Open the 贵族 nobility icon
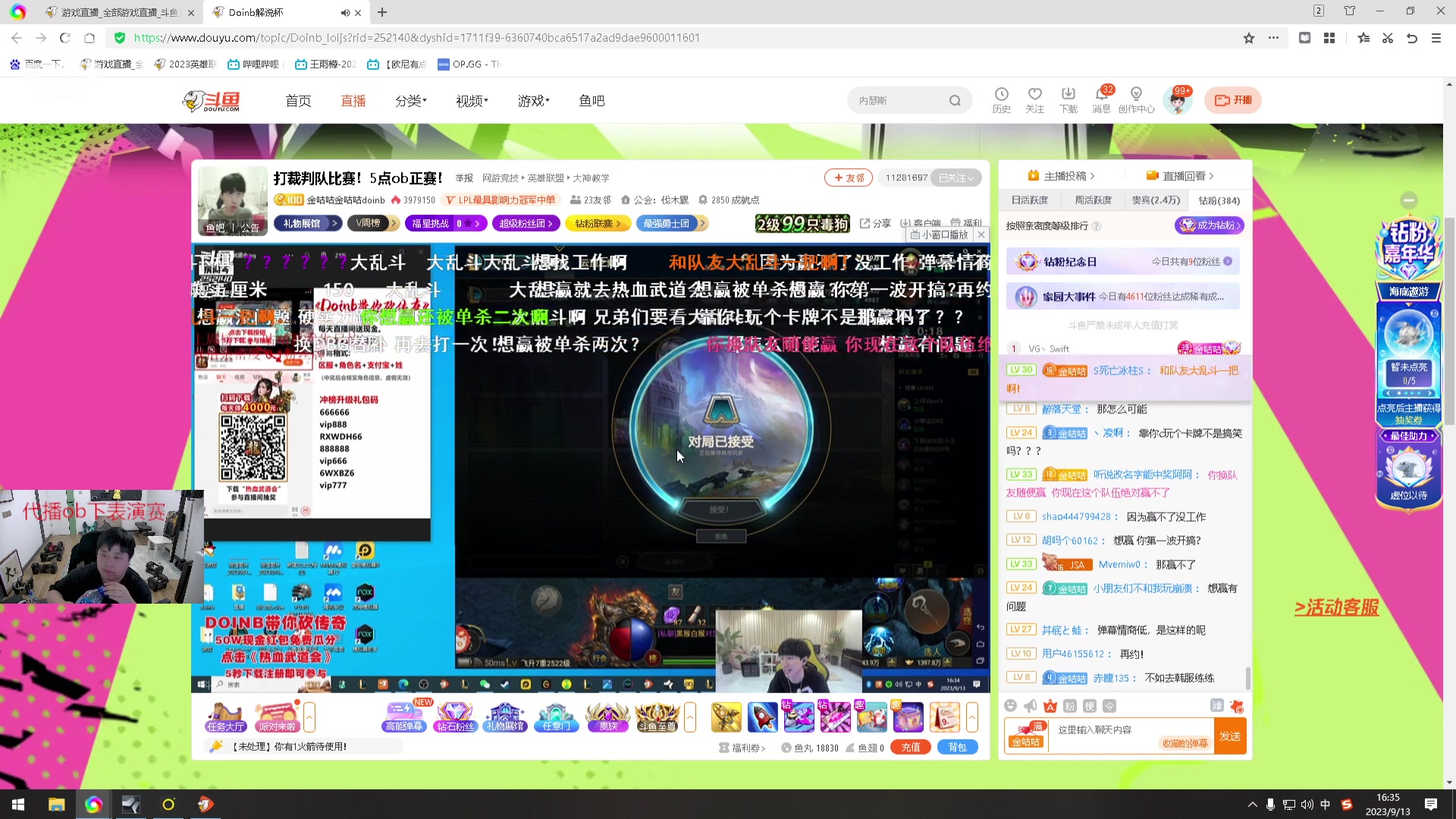Screen dimensions: 1456x819 click(608, 717)
